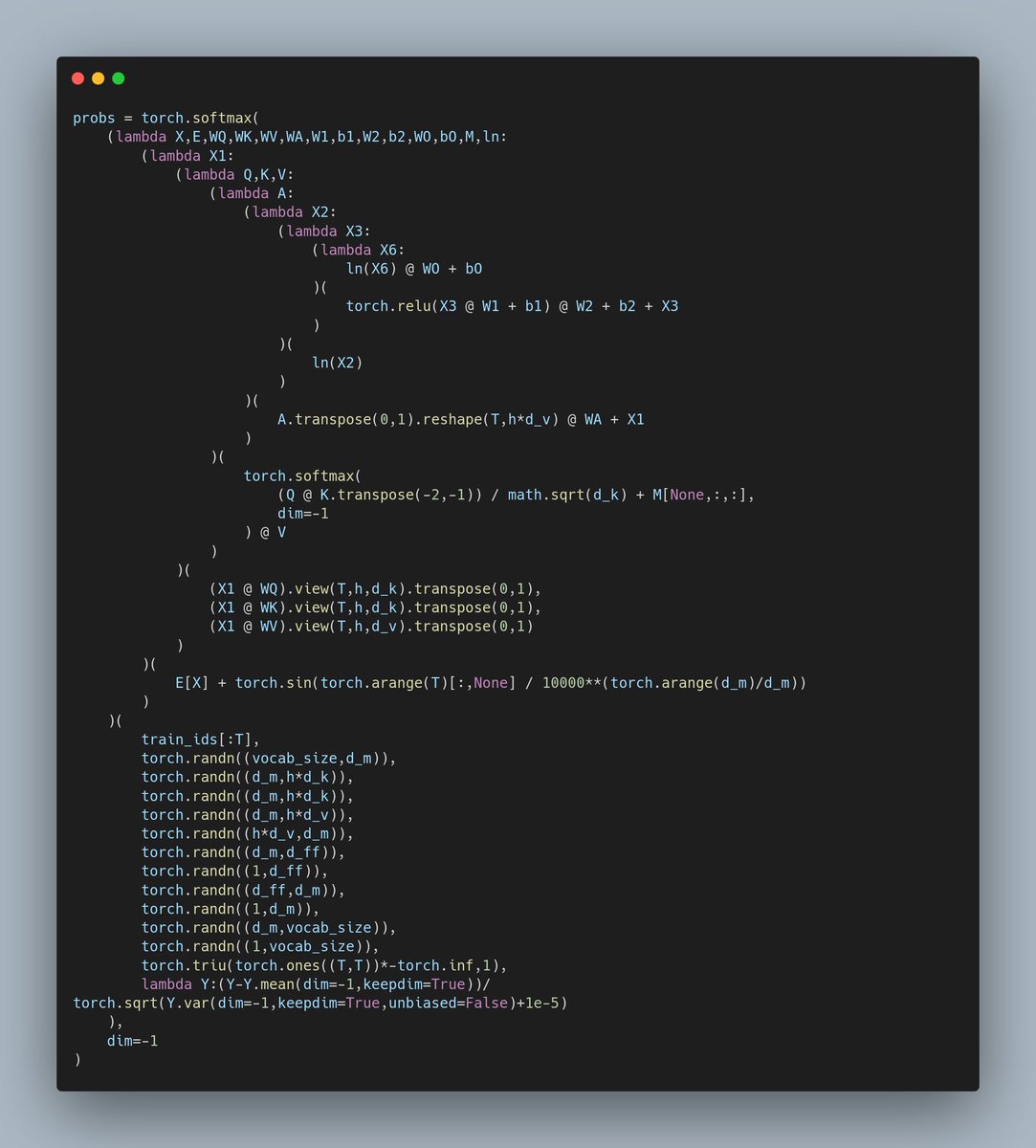Click the 'ln(X6) @ WO + bO' line
This screenshot has height=1148, width=1036.
(x=414, y=269)
